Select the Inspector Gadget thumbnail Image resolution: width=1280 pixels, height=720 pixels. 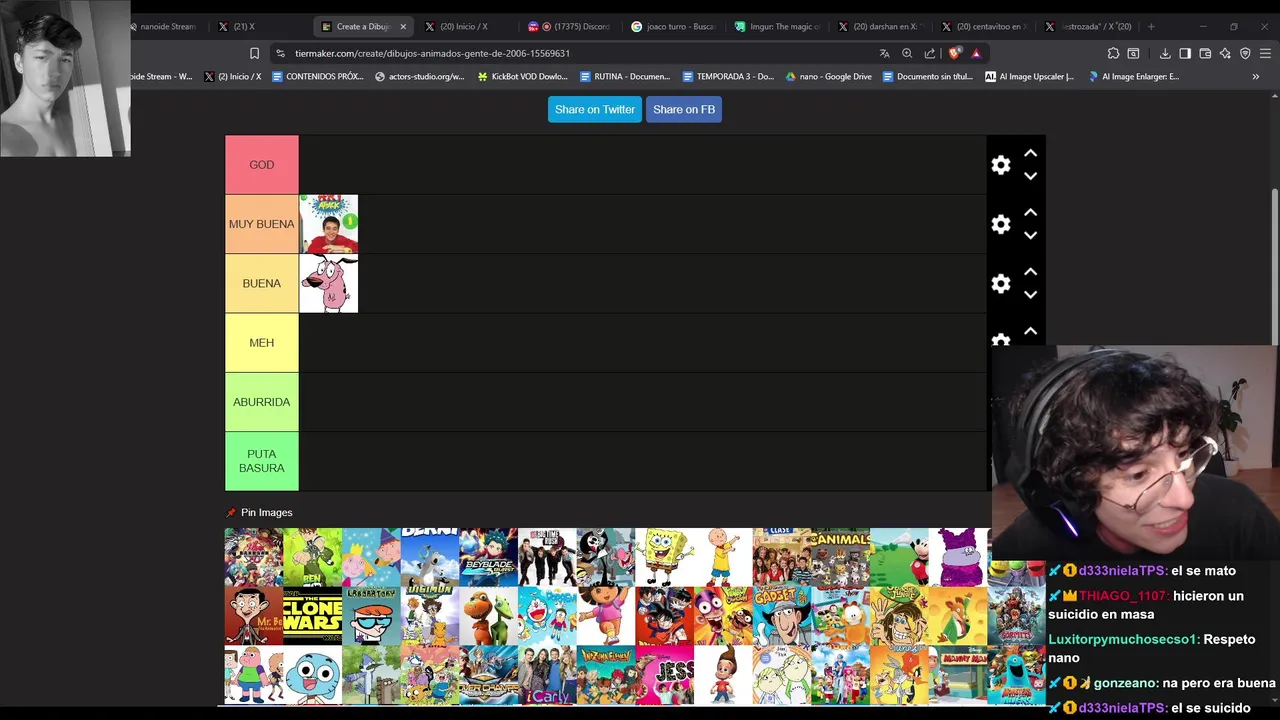[782, 616]
